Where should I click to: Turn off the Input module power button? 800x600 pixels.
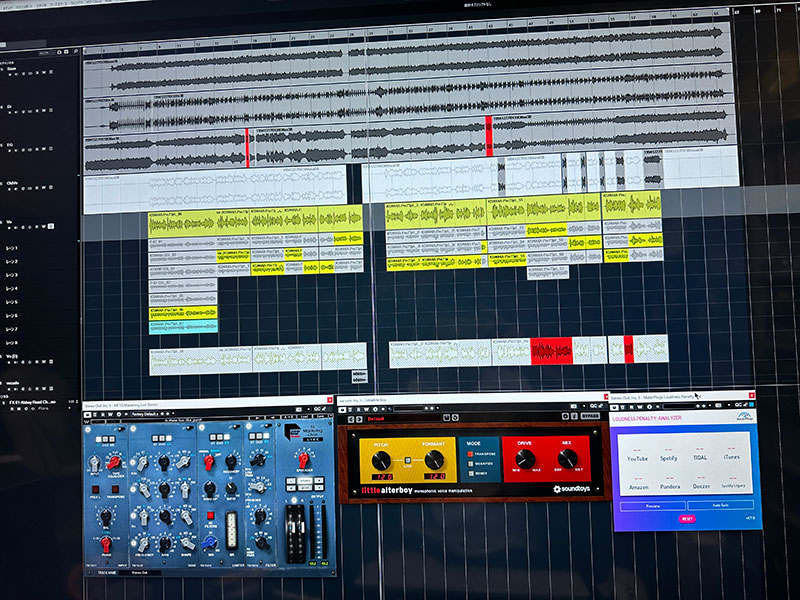pyautogui.click(x=88, y=430)
